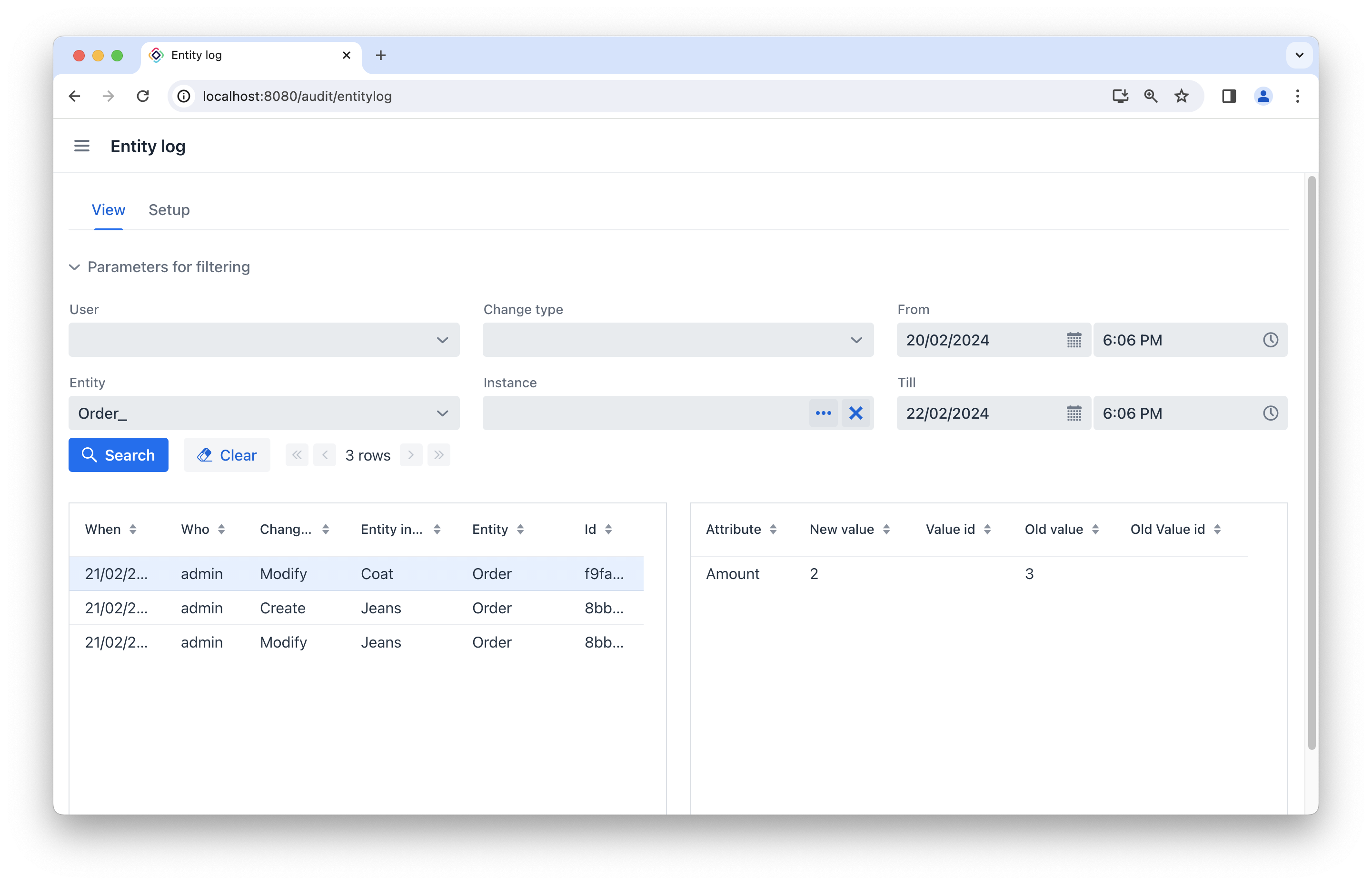Open the browser zoom magnifier icon
This screenshot has width=1372, height=885.
pyautogui.click(x=1151, y=96)
